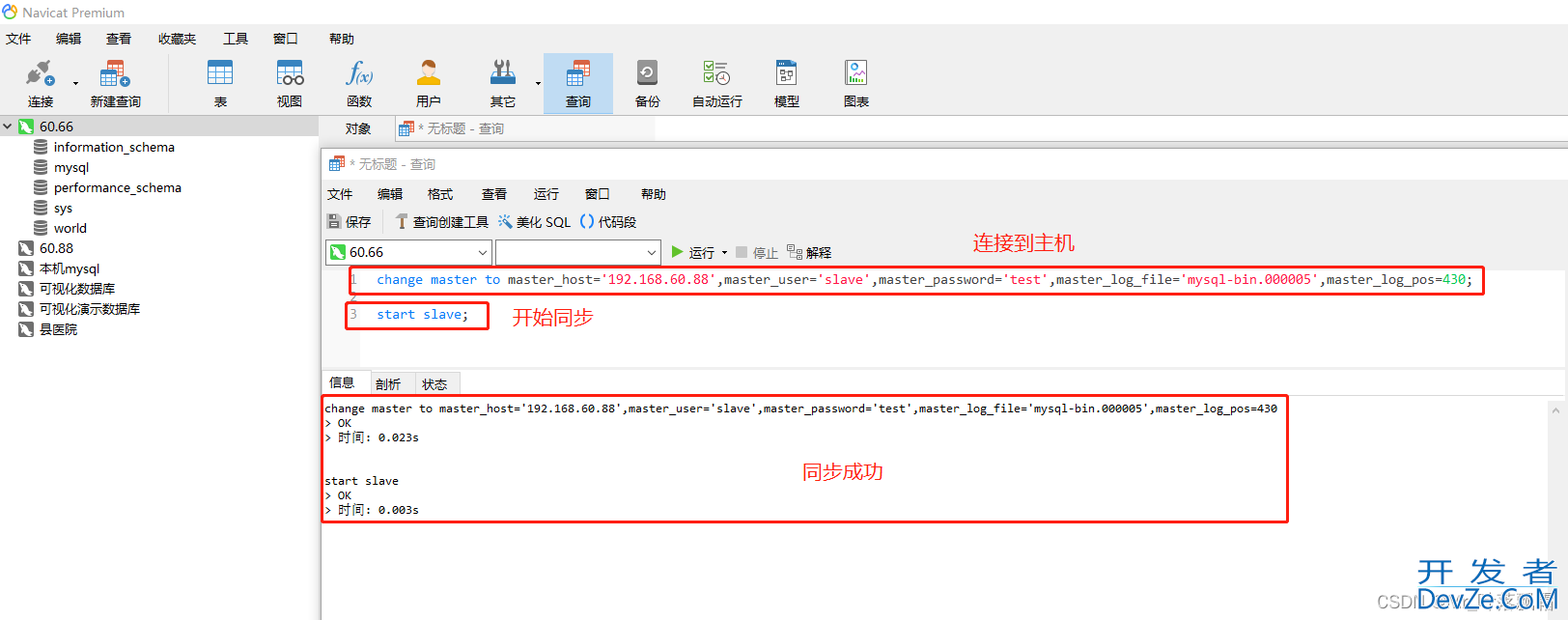
Task: Open the query window 格式 menu
Action: pos(440,194)
